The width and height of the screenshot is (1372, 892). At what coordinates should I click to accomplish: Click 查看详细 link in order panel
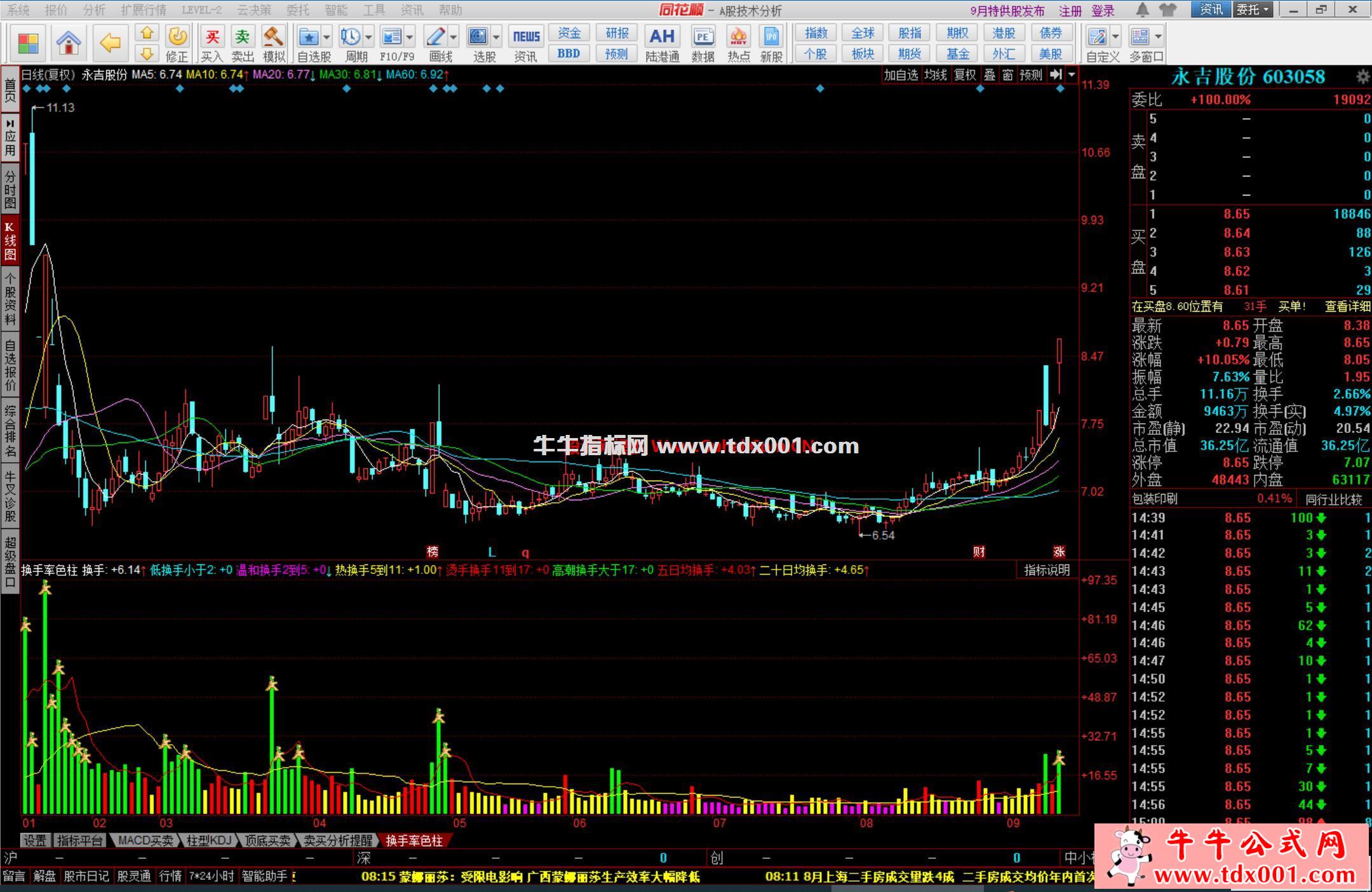pos(1347,307)
